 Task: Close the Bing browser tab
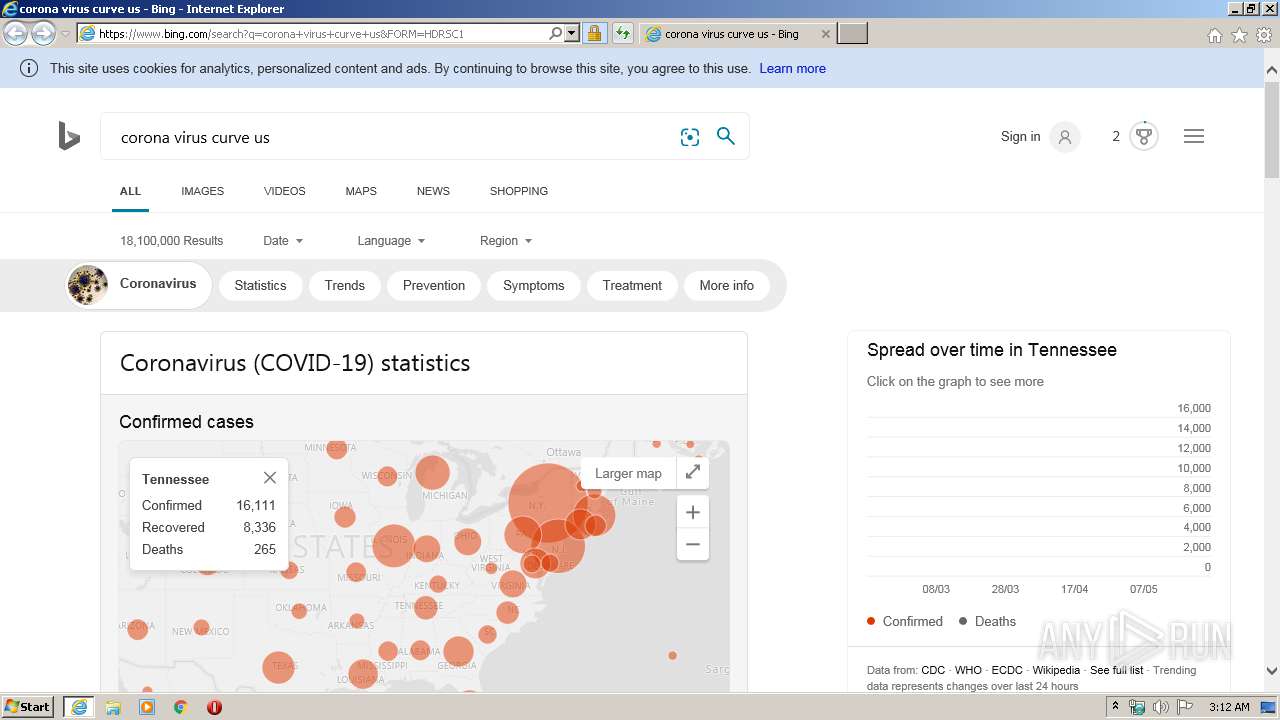825,33
